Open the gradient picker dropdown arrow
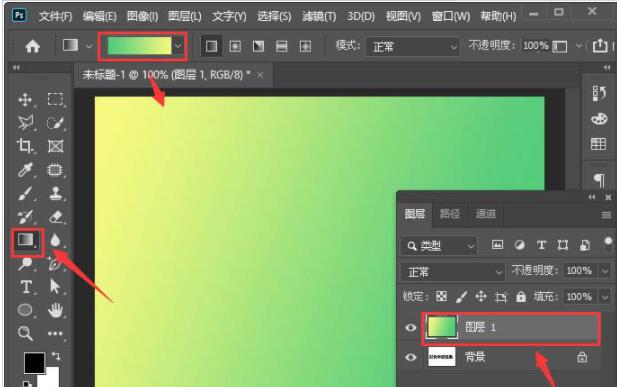 (178, 46)
